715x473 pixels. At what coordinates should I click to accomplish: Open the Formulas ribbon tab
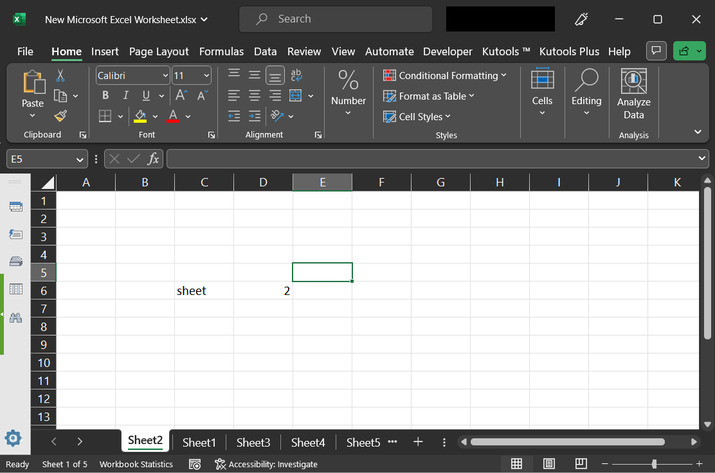(221, 51)
